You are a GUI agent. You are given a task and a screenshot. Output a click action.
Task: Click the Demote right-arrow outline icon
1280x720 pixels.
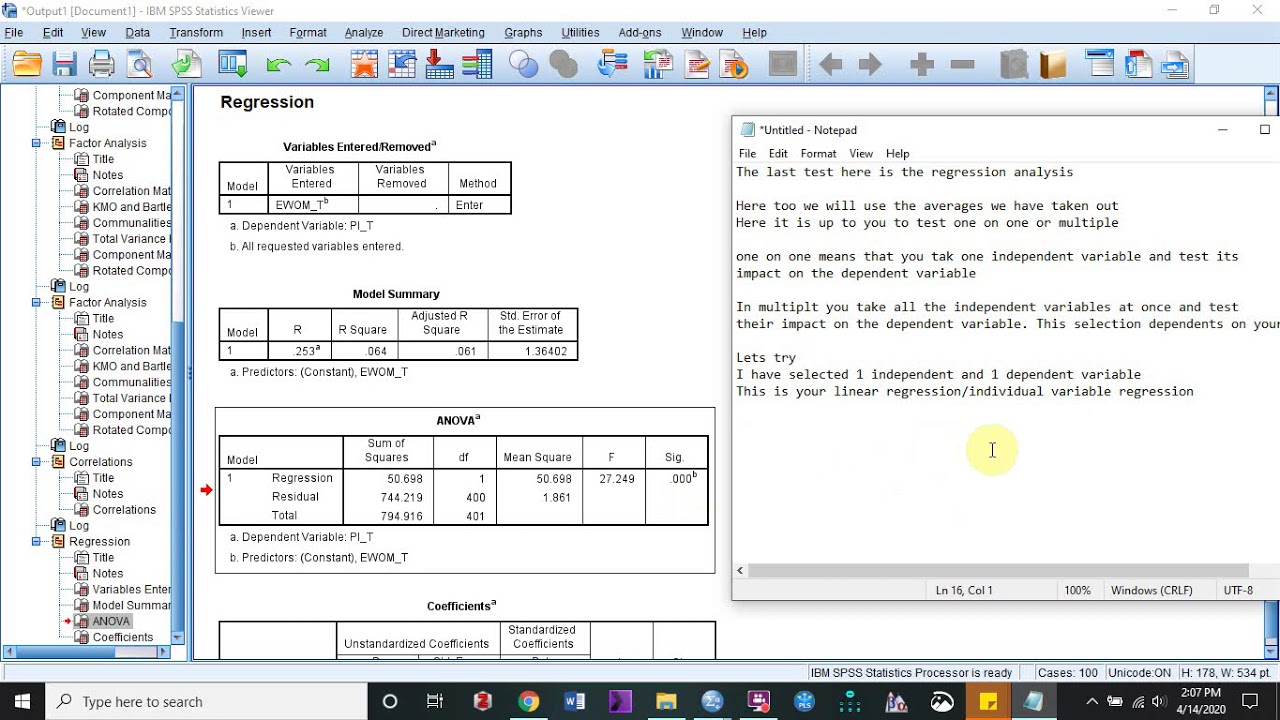(870, 66)
